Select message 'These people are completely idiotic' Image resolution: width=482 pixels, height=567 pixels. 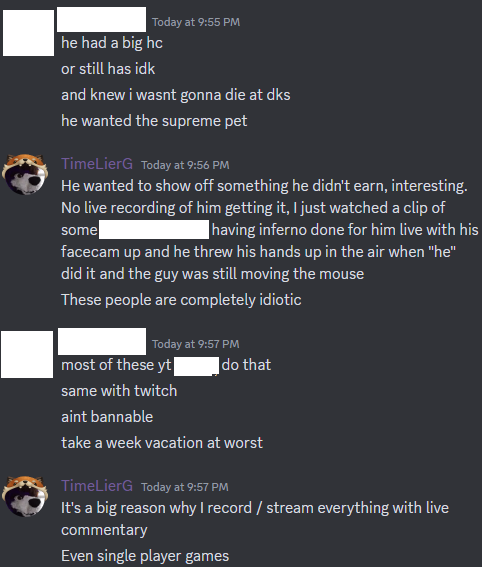[x=181, y=300]
